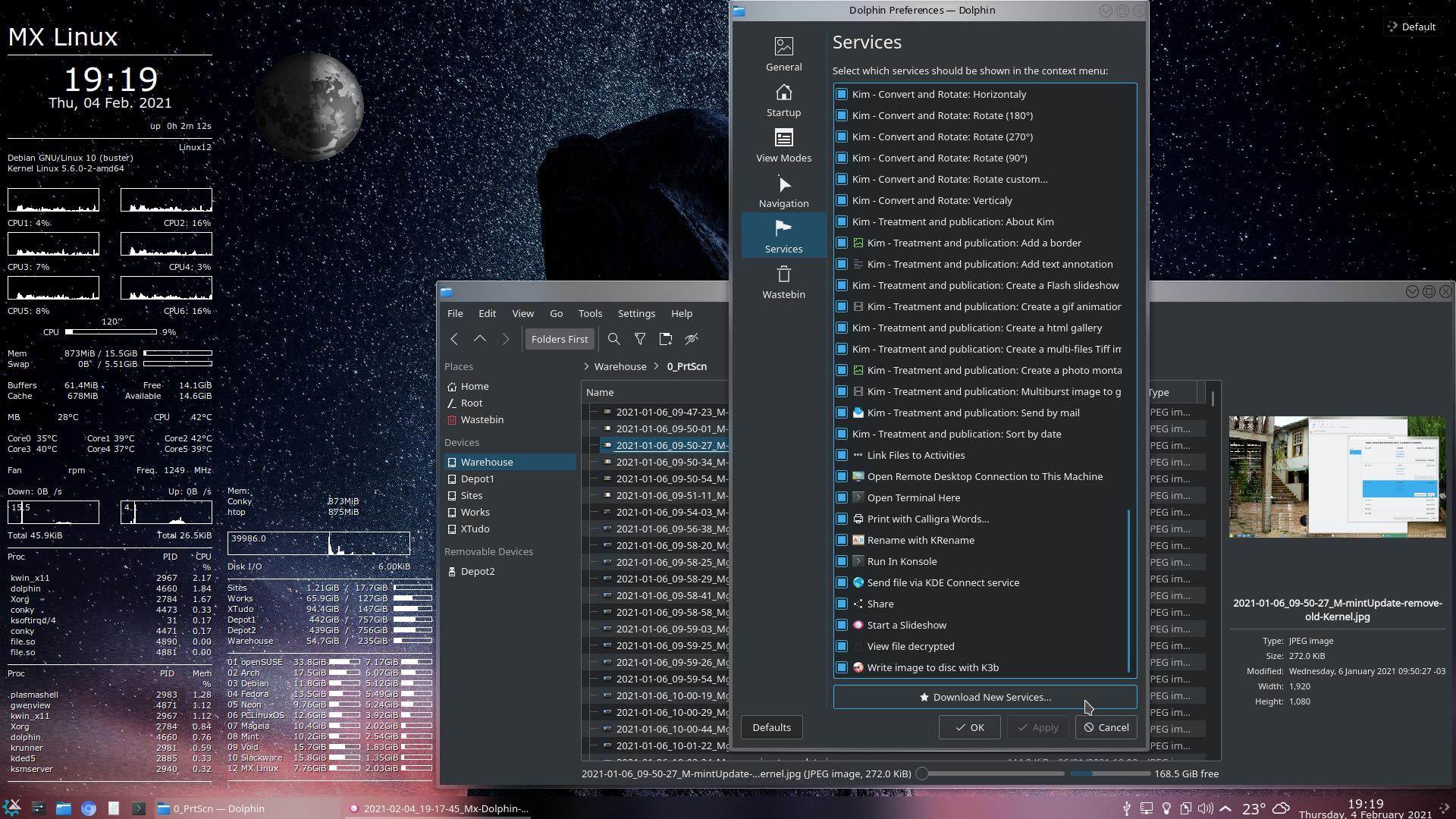Open the Depot2 removable device

point(510,571)
